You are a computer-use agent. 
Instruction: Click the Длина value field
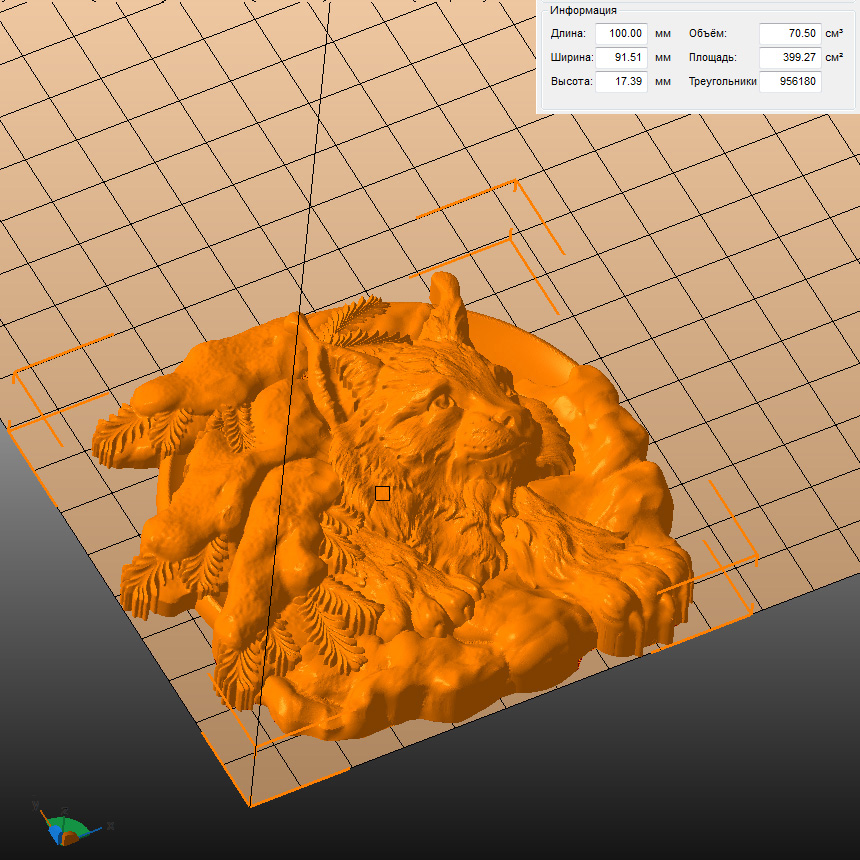(x=621, y=34)
